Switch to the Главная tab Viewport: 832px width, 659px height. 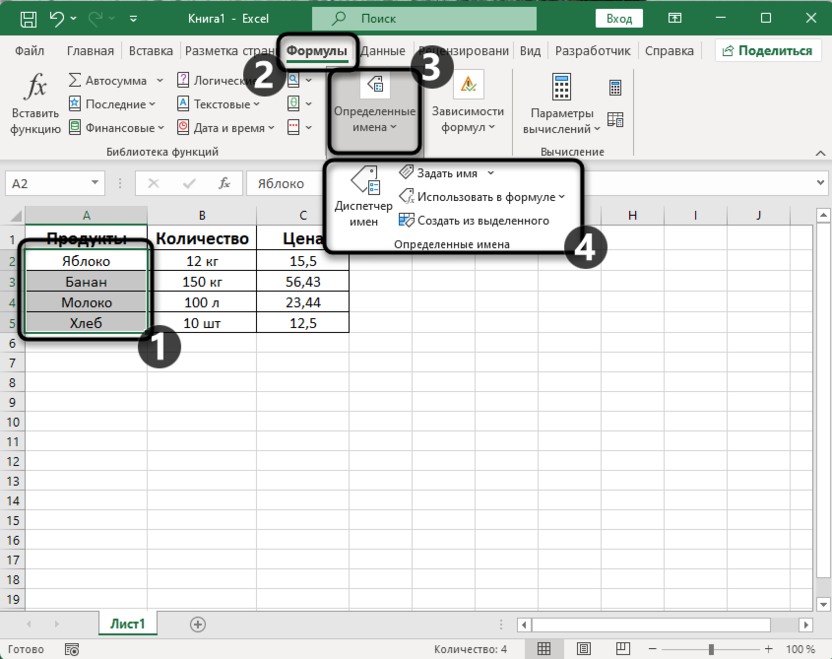(x=90, y=51)
